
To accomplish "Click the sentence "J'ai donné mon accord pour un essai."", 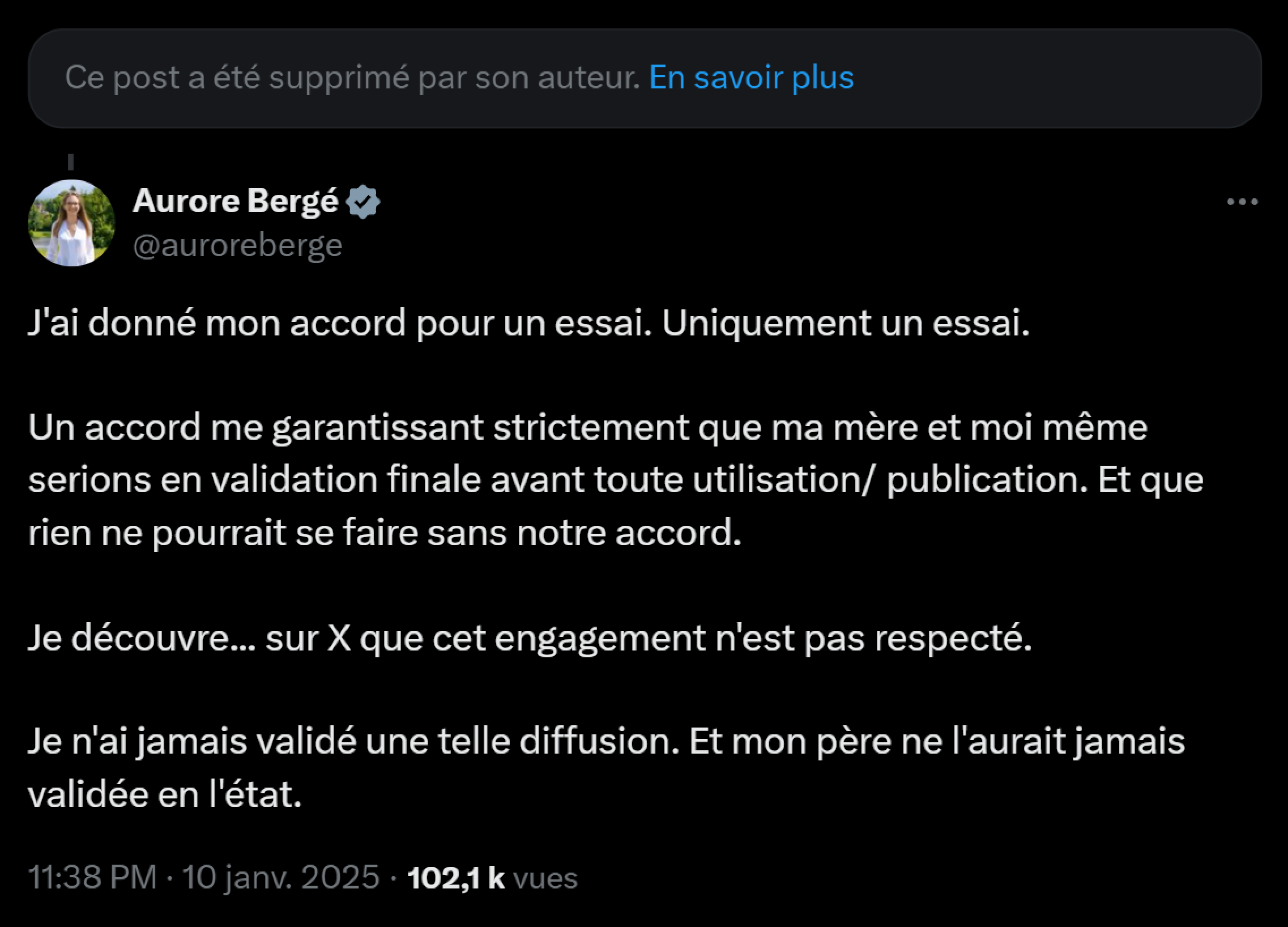I will [x=340, y=324].
